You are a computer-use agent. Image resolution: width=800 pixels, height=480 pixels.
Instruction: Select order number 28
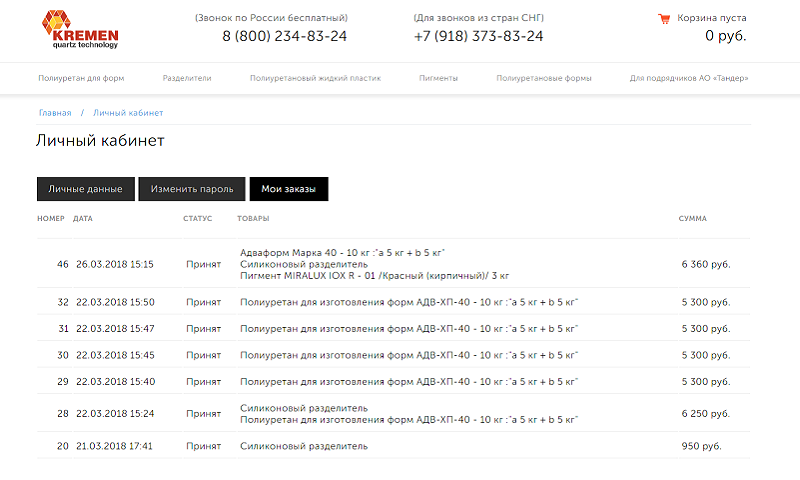tap(63, 414)
